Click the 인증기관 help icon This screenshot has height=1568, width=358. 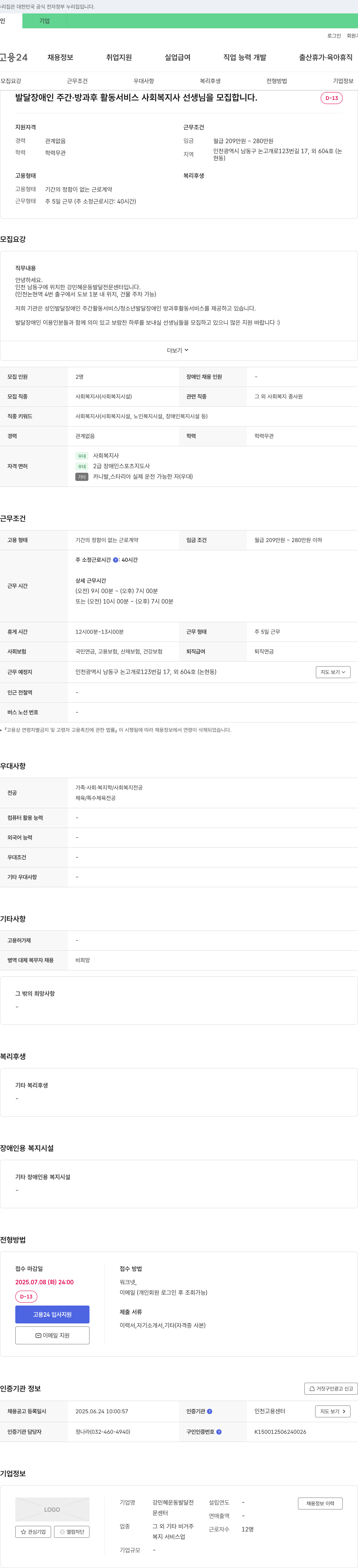210,1411
